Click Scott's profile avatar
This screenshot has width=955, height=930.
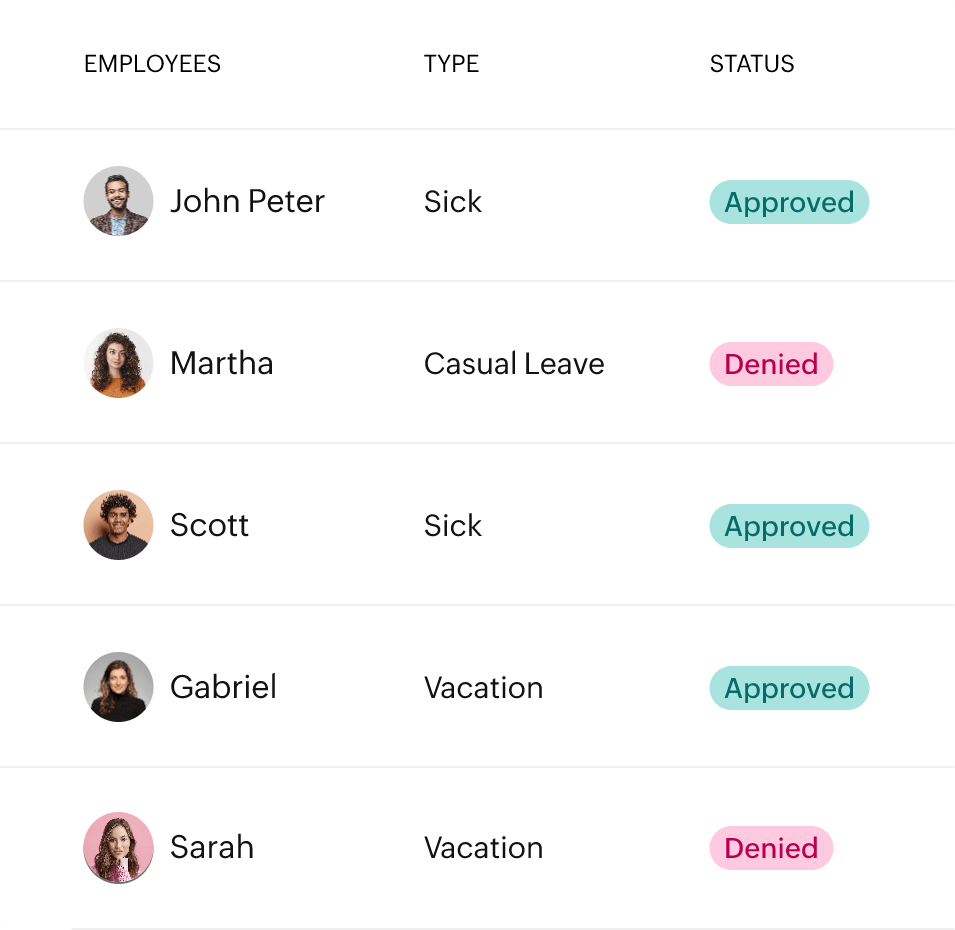point(118,525)
